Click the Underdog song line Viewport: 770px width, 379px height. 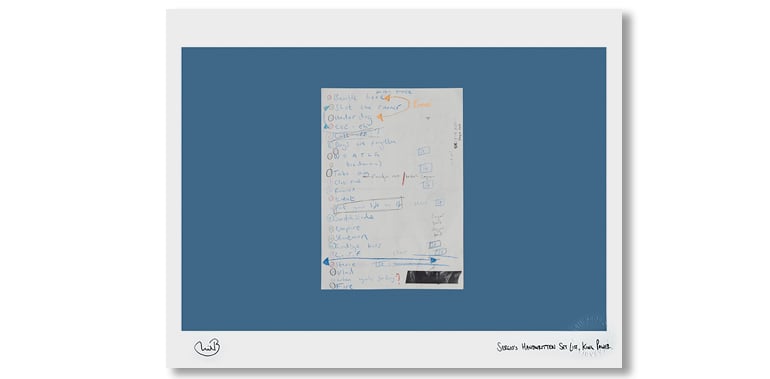point(351,118)
